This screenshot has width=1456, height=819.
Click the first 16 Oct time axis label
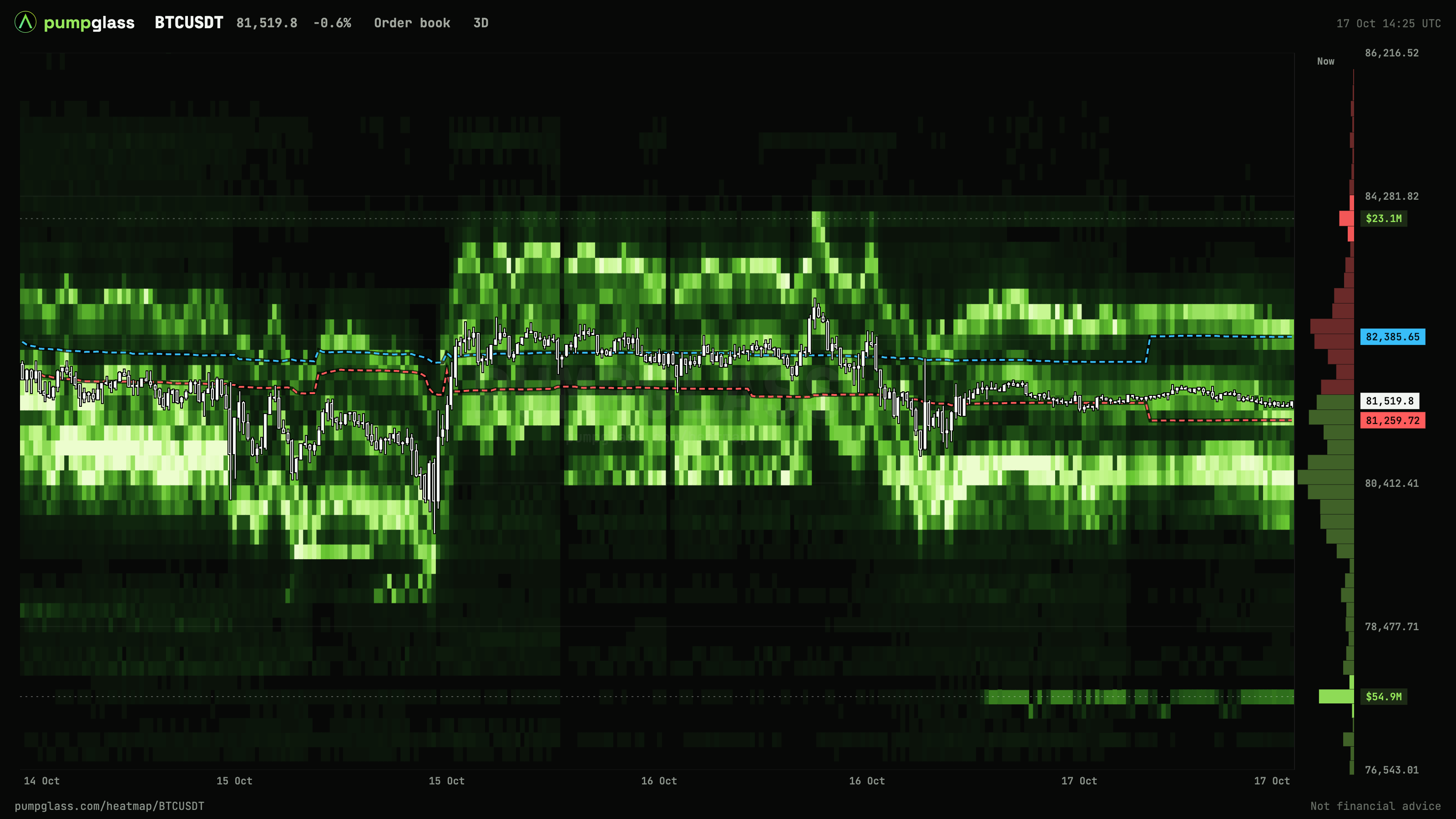tap(658, 781)
